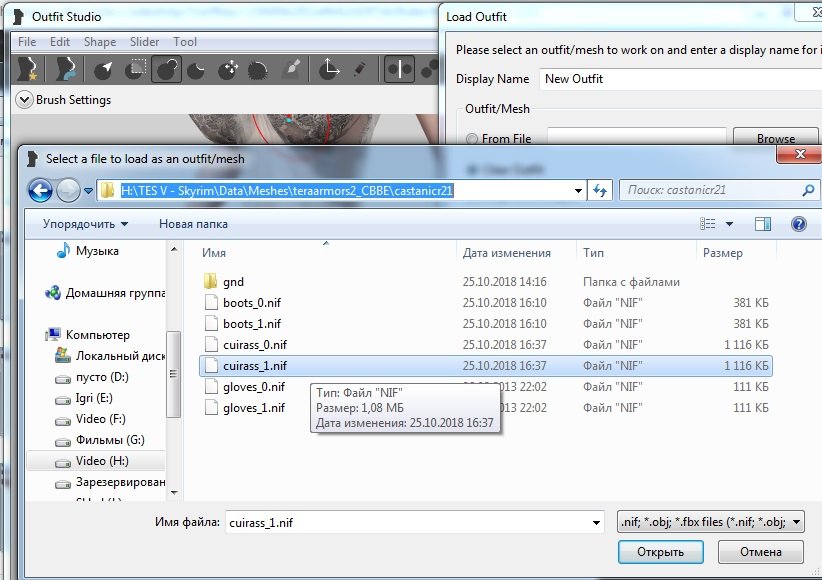Select the From File radio button
Image resolution: width=822 pixels, height=580 pixels.
coord(472,139)
